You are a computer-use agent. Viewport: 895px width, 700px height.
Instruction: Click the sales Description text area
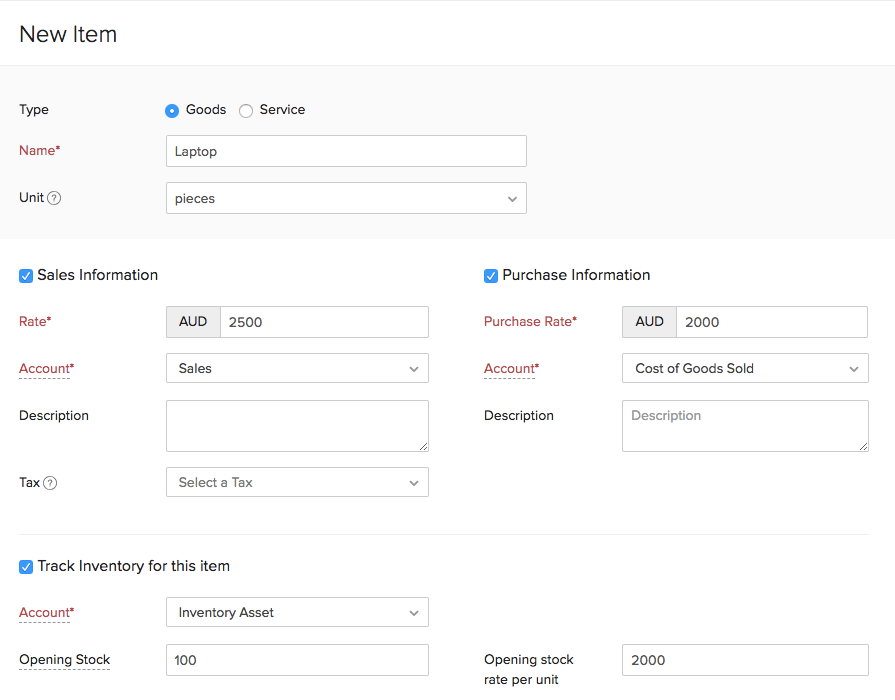click(x=297, y=425)
